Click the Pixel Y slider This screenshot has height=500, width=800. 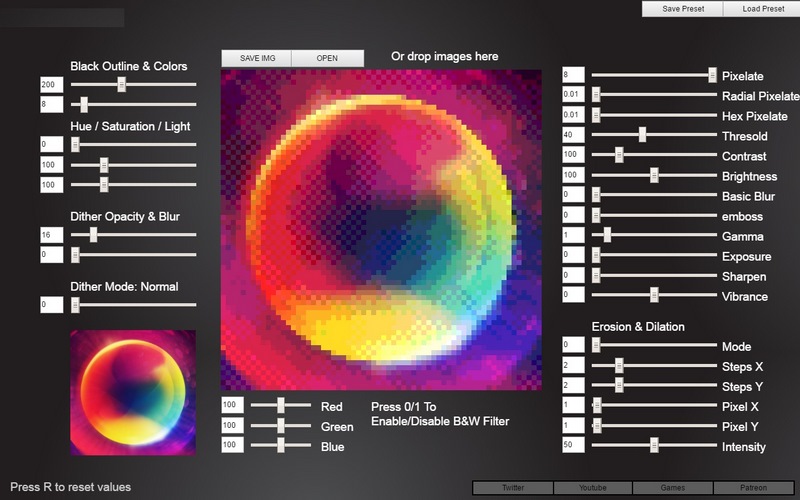(x=654, y=426)
